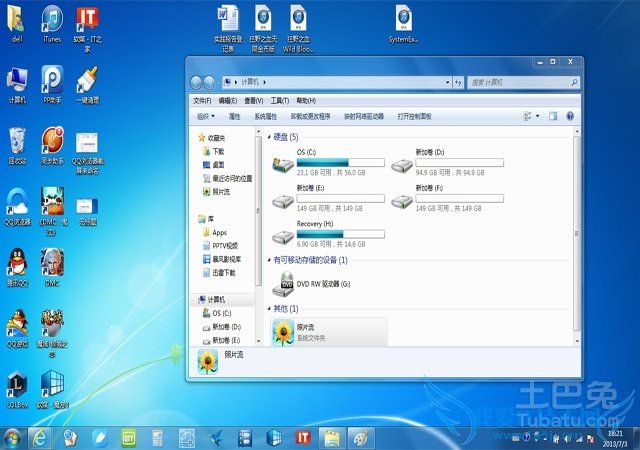
Task: Open Internet Explorer from the taskbar
Action: pyautogui.click(x=40, y=438)
